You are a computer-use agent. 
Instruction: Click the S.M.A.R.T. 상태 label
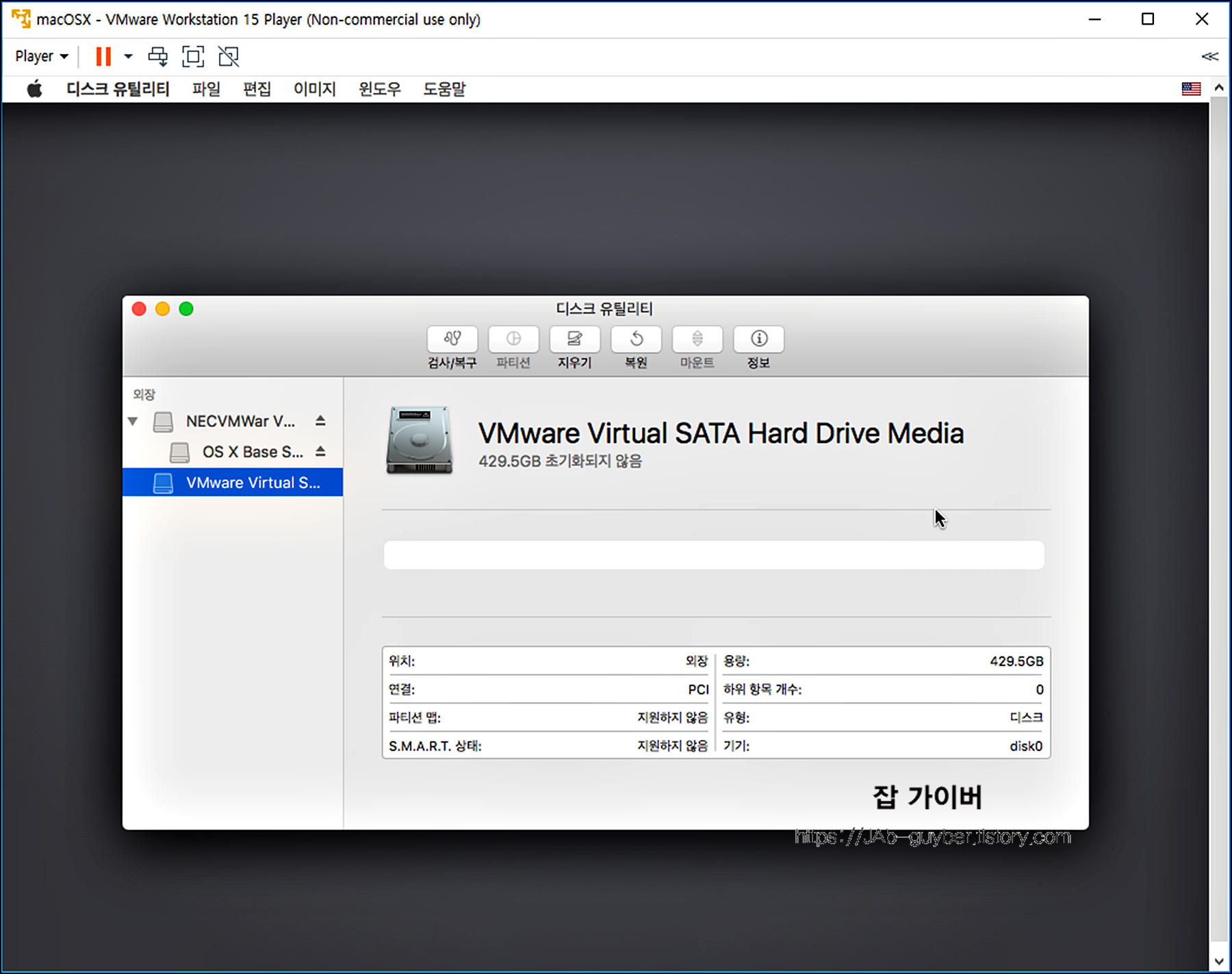pyautogui.click(x=435, y=746)
